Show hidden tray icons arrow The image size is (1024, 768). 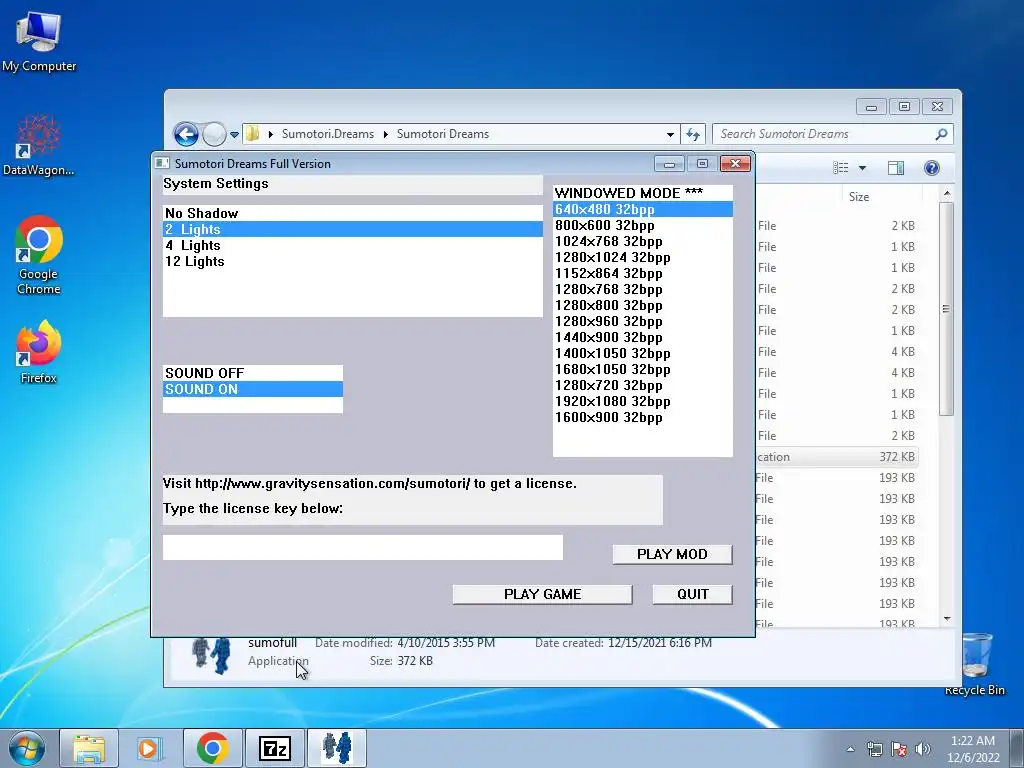(850, 749)
